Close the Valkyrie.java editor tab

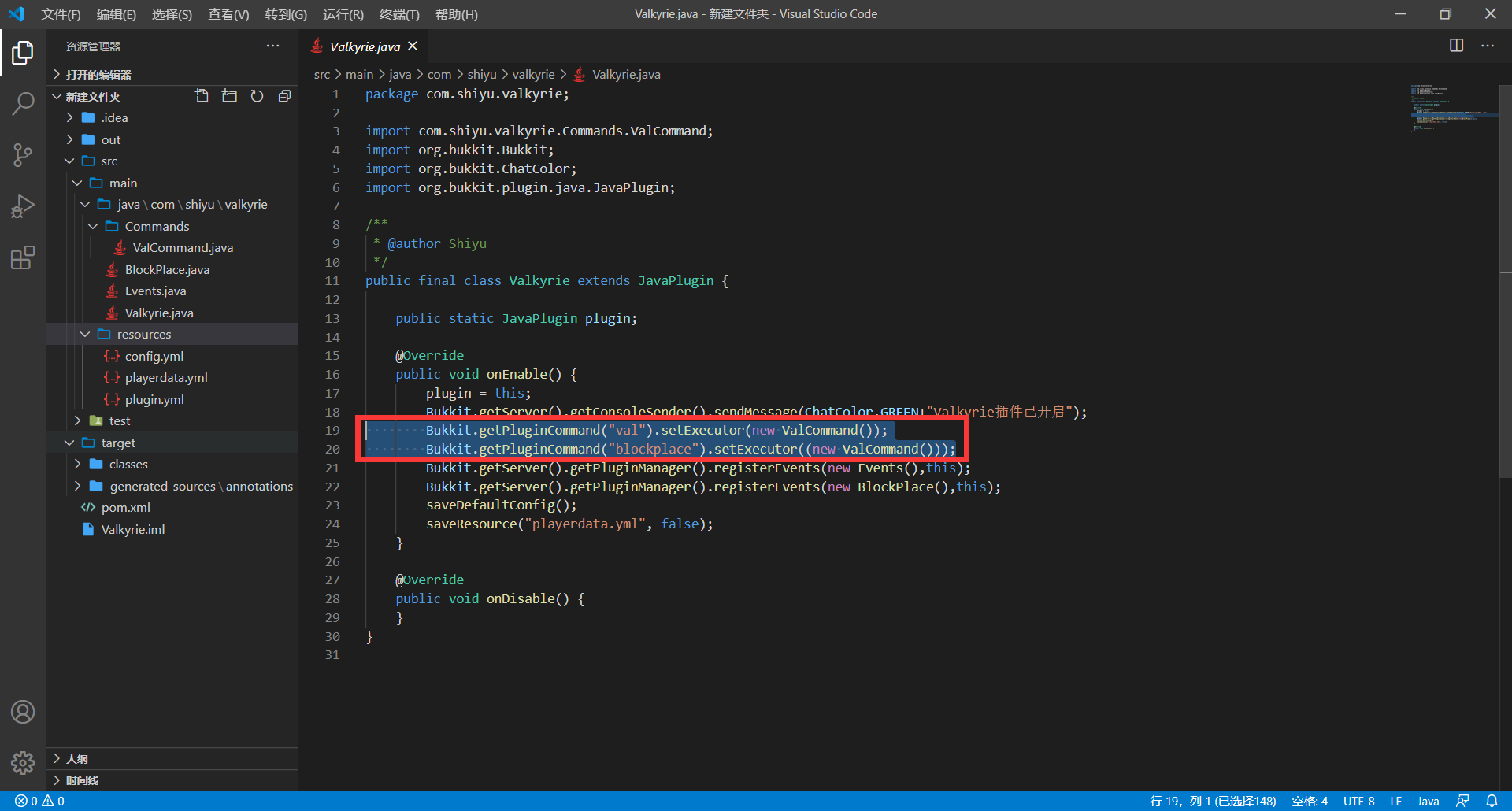coord(413,46)
